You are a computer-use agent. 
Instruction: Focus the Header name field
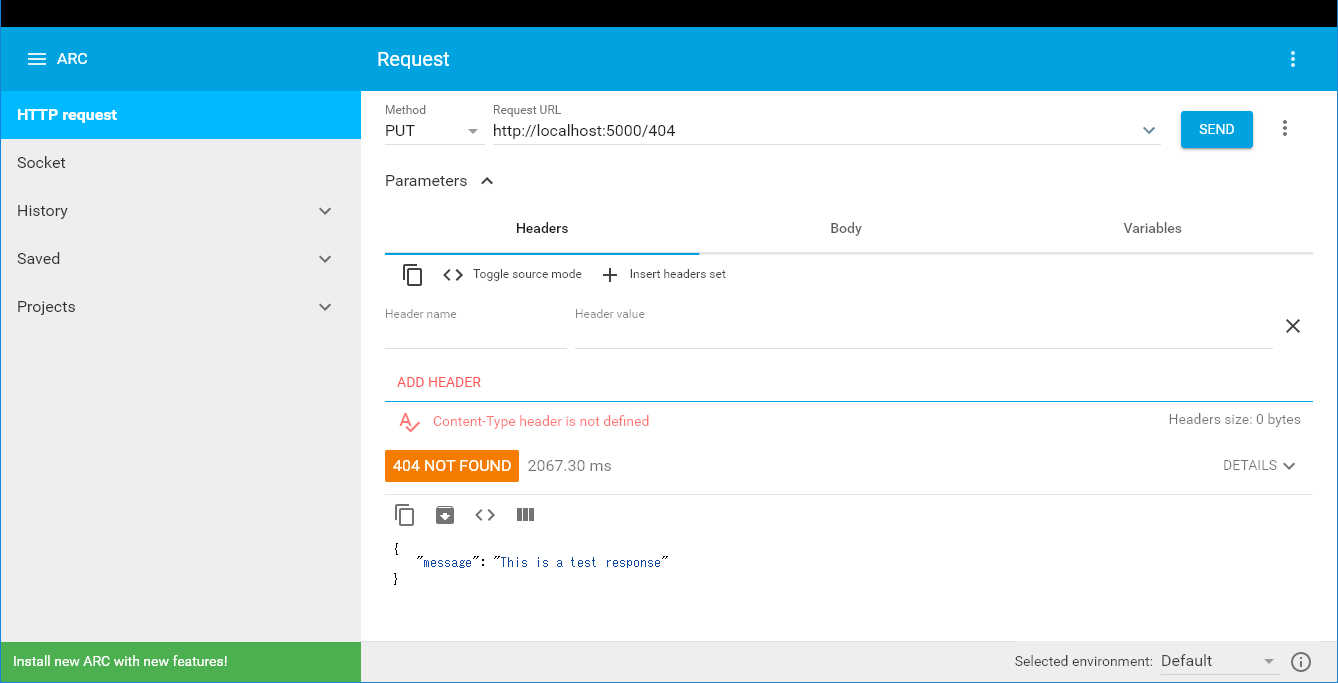pyautogui.click(x=476, y=334)
